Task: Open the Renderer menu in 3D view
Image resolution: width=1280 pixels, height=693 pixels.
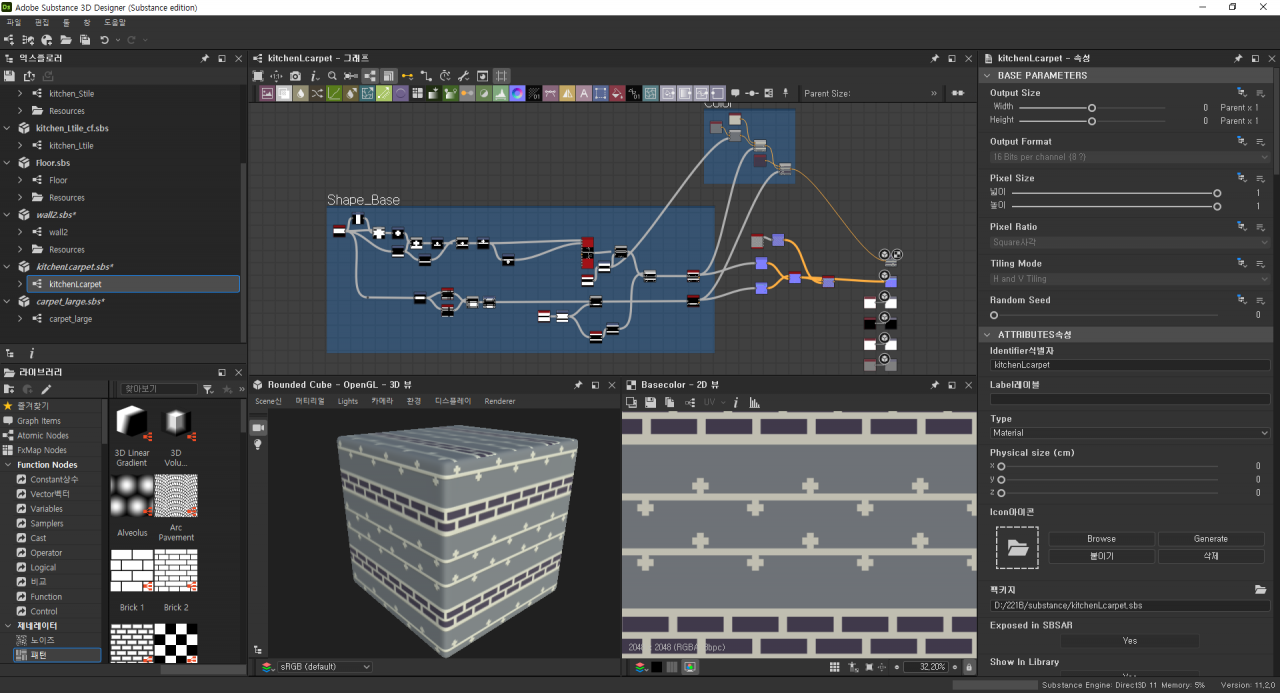Action: pos(499,402)
